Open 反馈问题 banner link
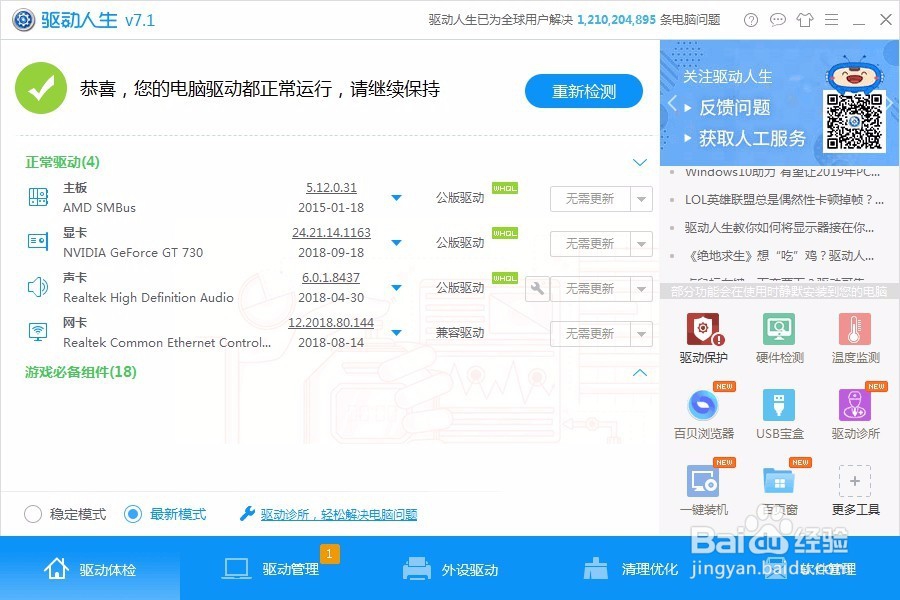 (735, 107)
